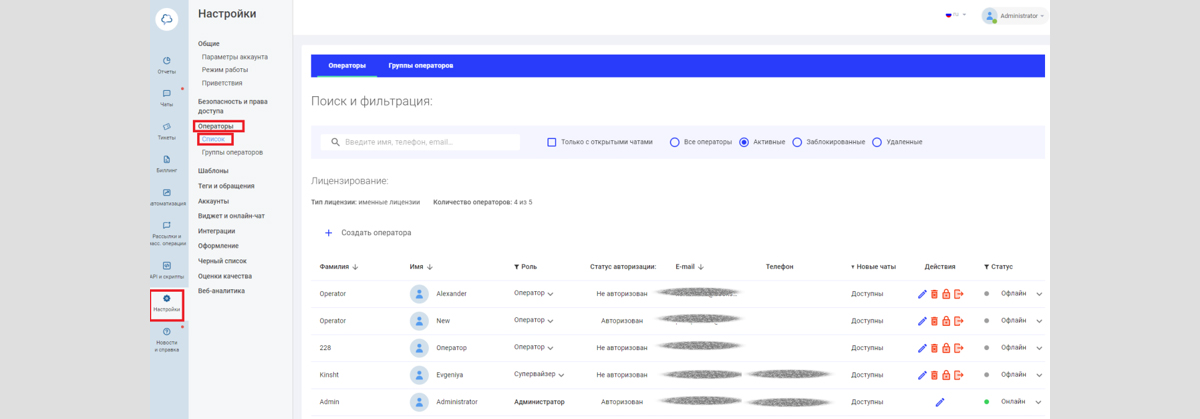The height and width of the screenshot is (419, 1200).
Task: Open KPI и скрипты in sidebar
Action: coord(166,269)
